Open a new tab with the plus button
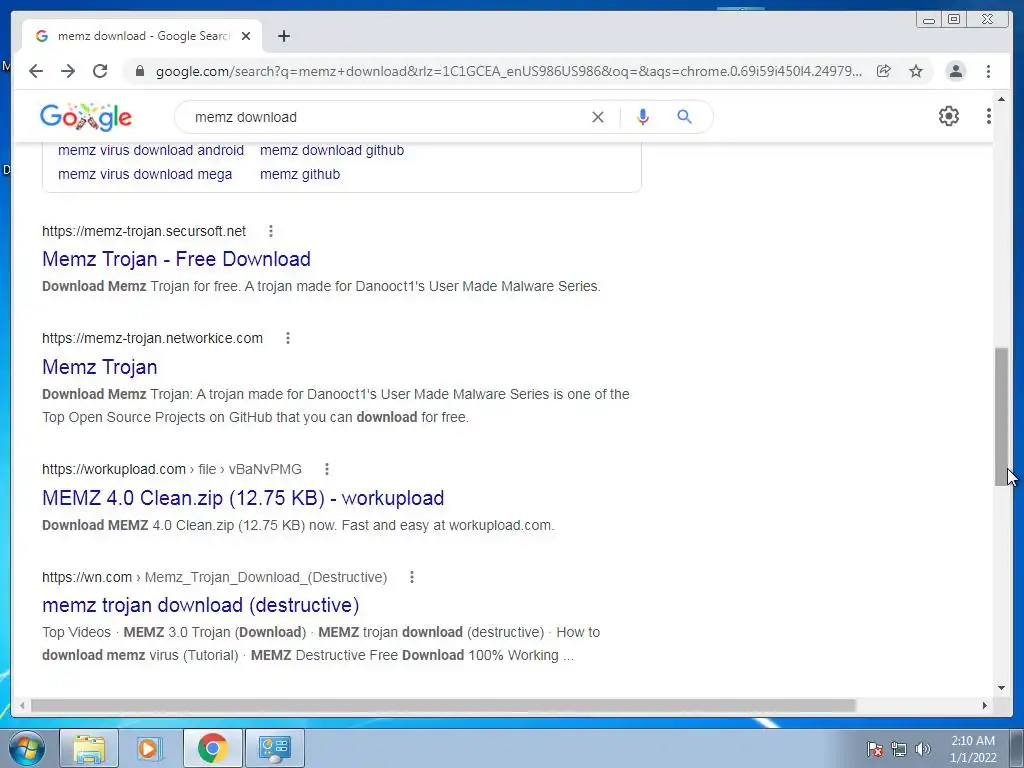This screenshot has width=1024, height=768. point(283,36)
